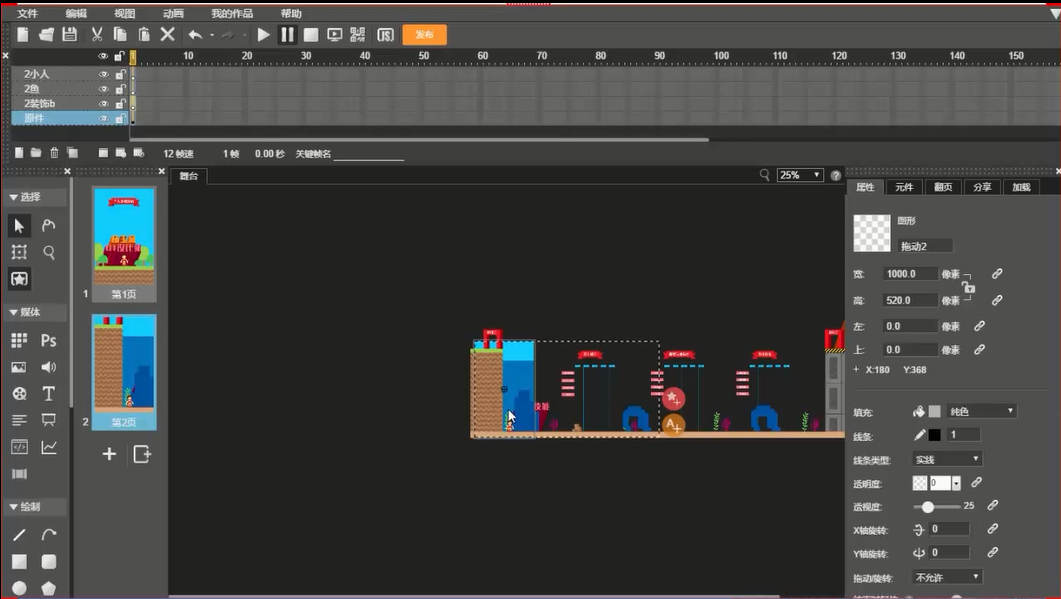Image resolution: width=1061 pixels, height=599 pixels.
Task: Click the gray fill color swatch
Action: (934, 411)
